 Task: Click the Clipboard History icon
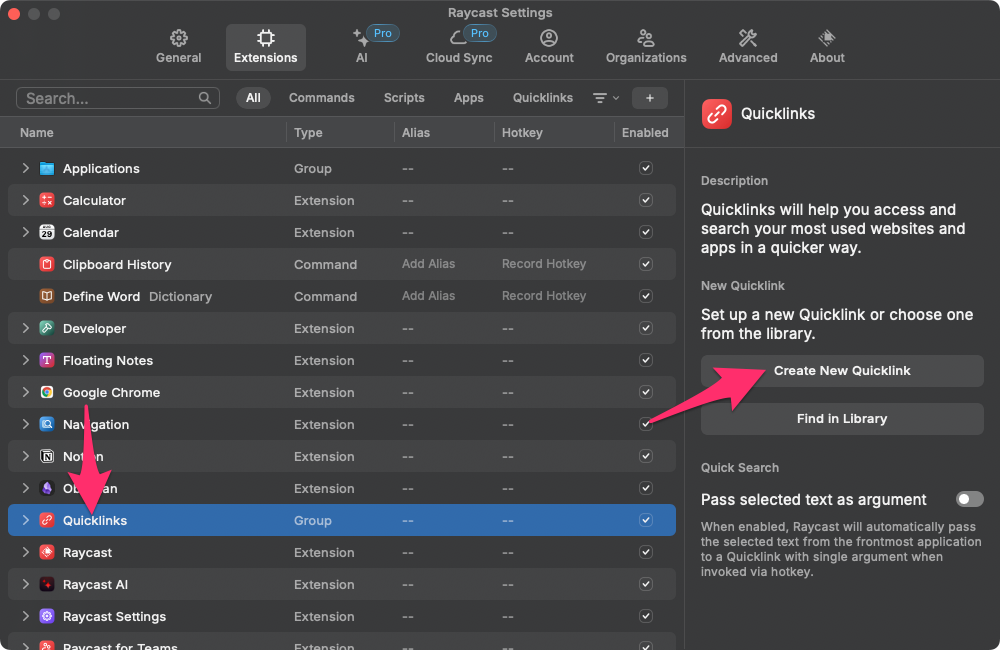coord(47,264)
